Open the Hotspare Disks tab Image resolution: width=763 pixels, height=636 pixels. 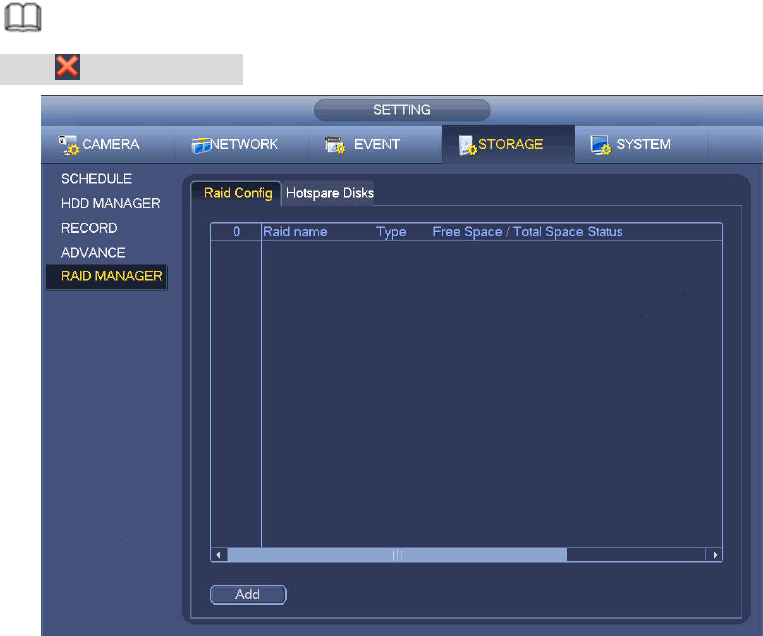point(329,193)
